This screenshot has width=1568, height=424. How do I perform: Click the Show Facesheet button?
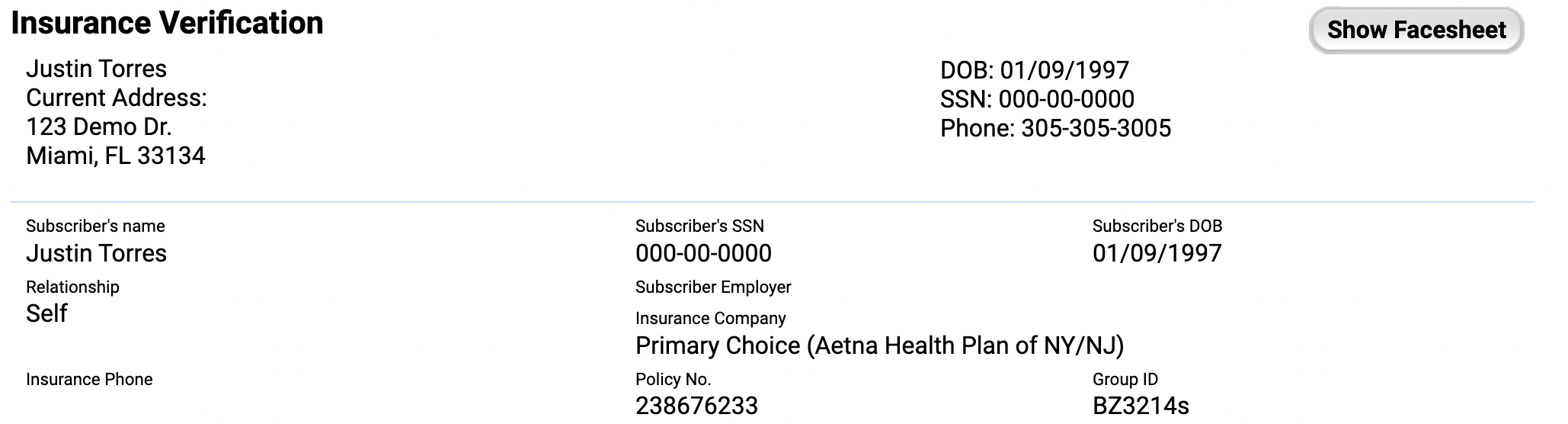pos(1416,31)
